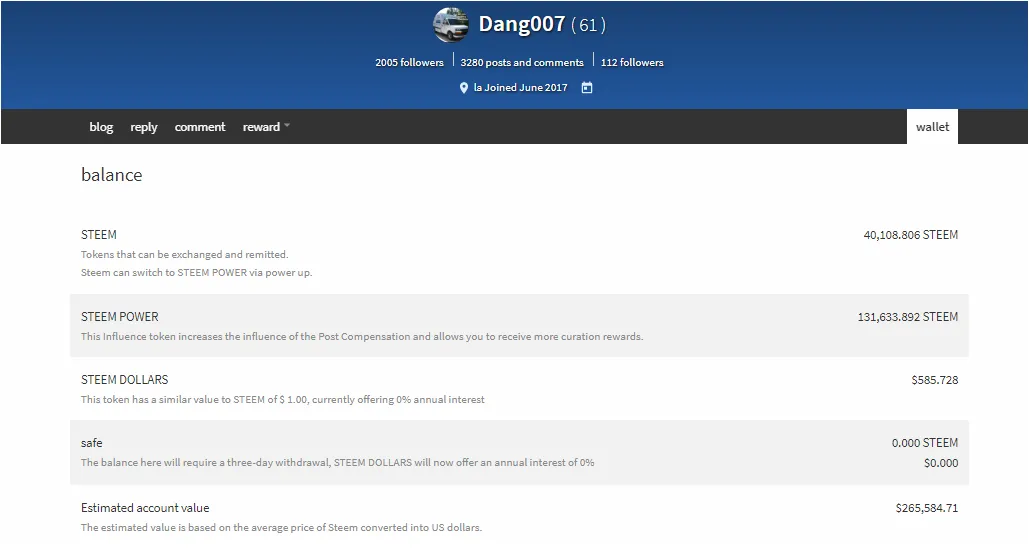Click the la Joined June 2017 text
Image resolution: width=1029 pixels, height=549 pixels.
(520, 87)
